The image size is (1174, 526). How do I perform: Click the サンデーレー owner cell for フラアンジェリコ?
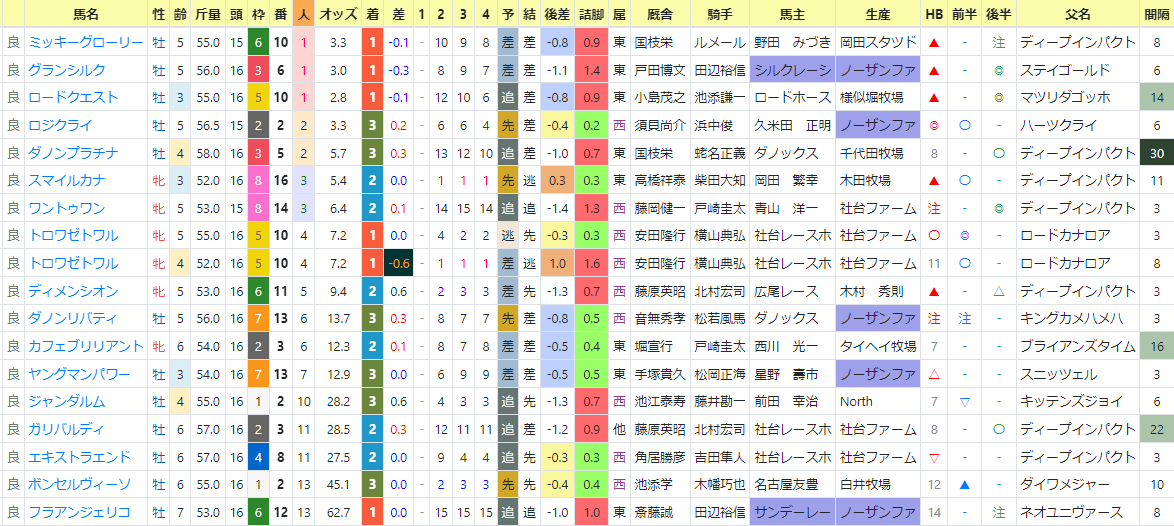pyautogui.click(x=793, y=513)
